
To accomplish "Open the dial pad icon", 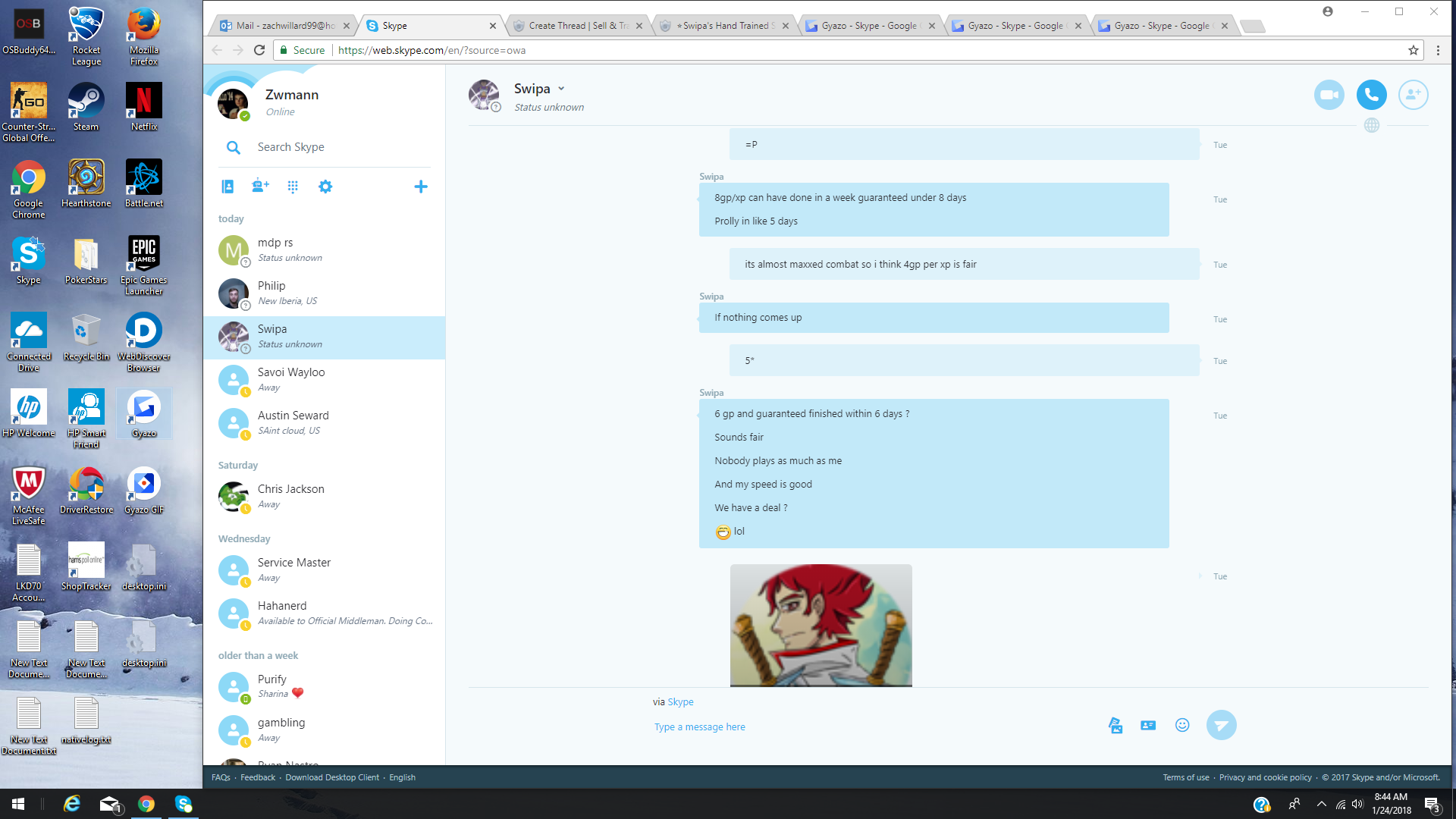I will [x=293, y=187].
